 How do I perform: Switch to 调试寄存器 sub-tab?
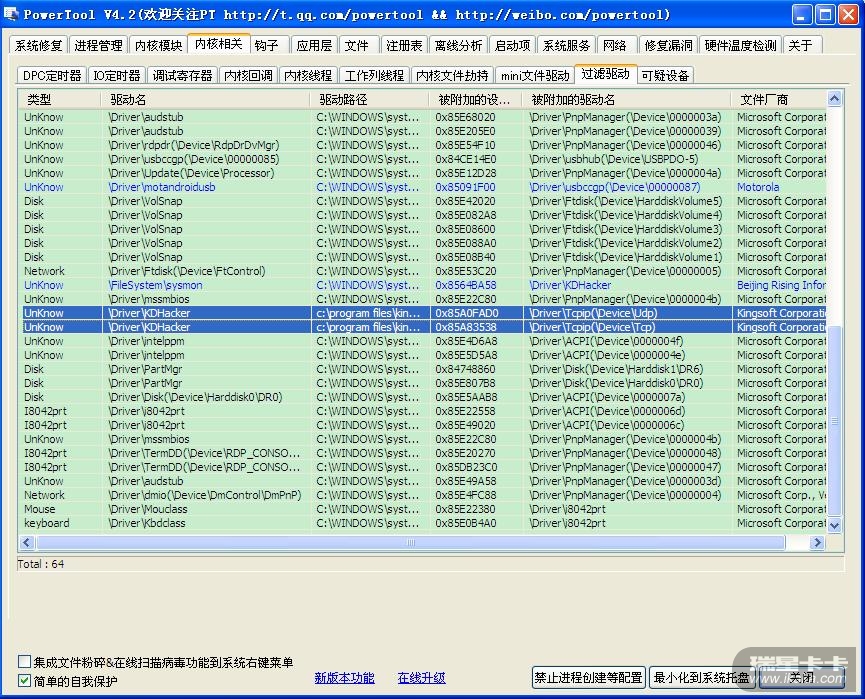pyautogui.click(x=182, y=75)
